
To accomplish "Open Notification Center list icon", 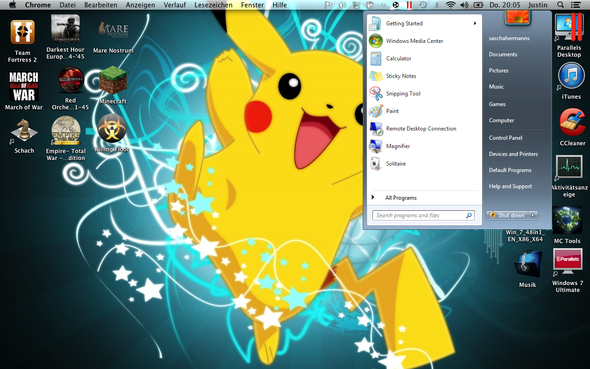I will click(575, 5).
